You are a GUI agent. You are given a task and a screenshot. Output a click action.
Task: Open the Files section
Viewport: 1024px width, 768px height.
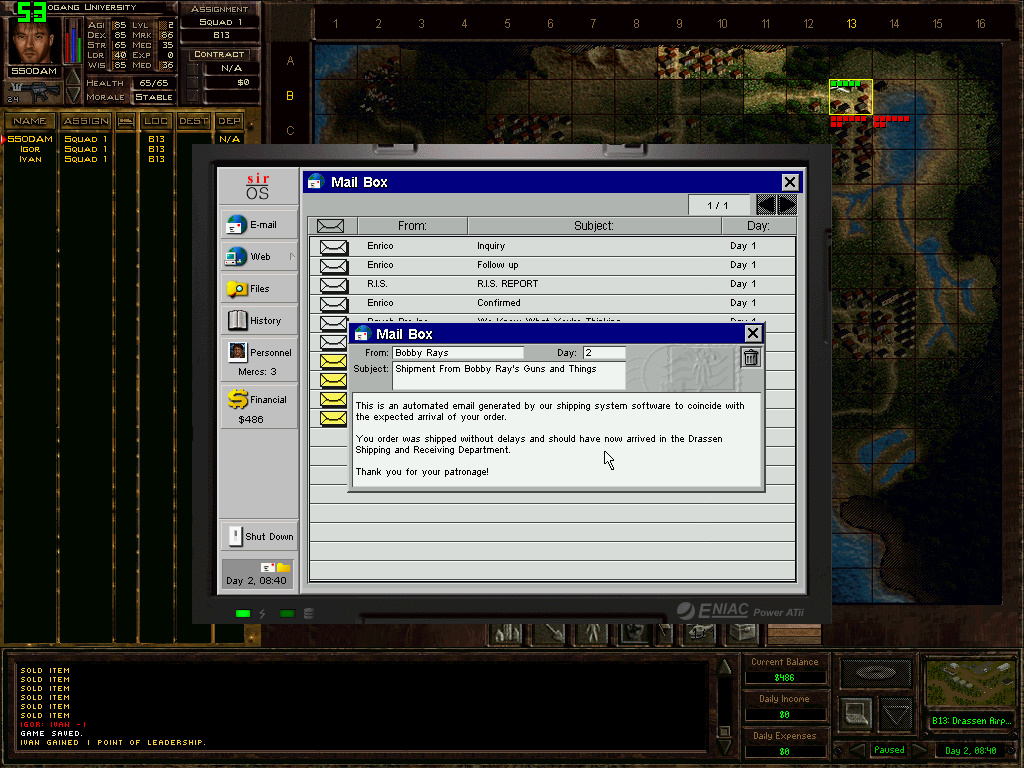[259, 289]
